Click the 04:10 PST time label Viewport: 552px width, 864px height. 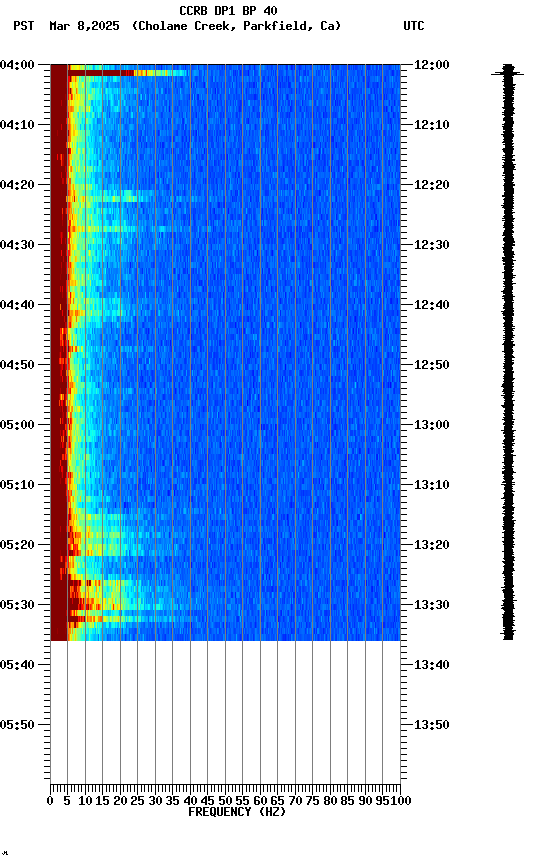(17, 125)
